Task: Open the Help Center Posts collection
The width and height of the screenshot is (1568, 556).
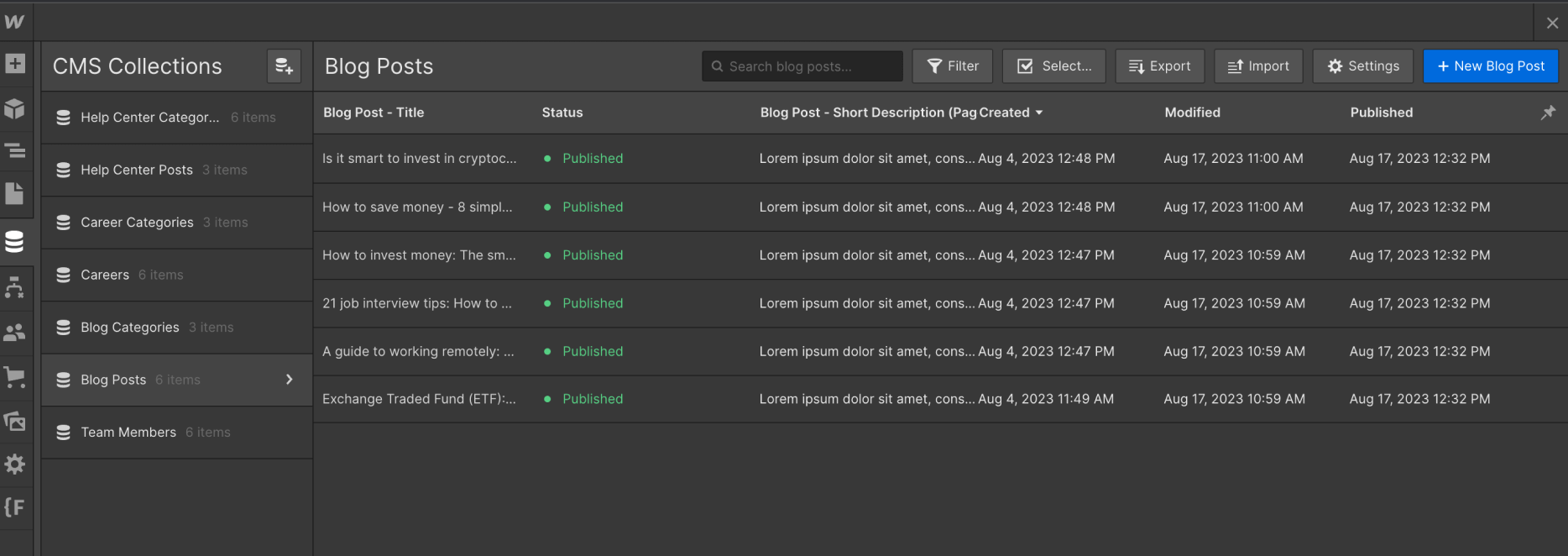Action: point(177,170)
